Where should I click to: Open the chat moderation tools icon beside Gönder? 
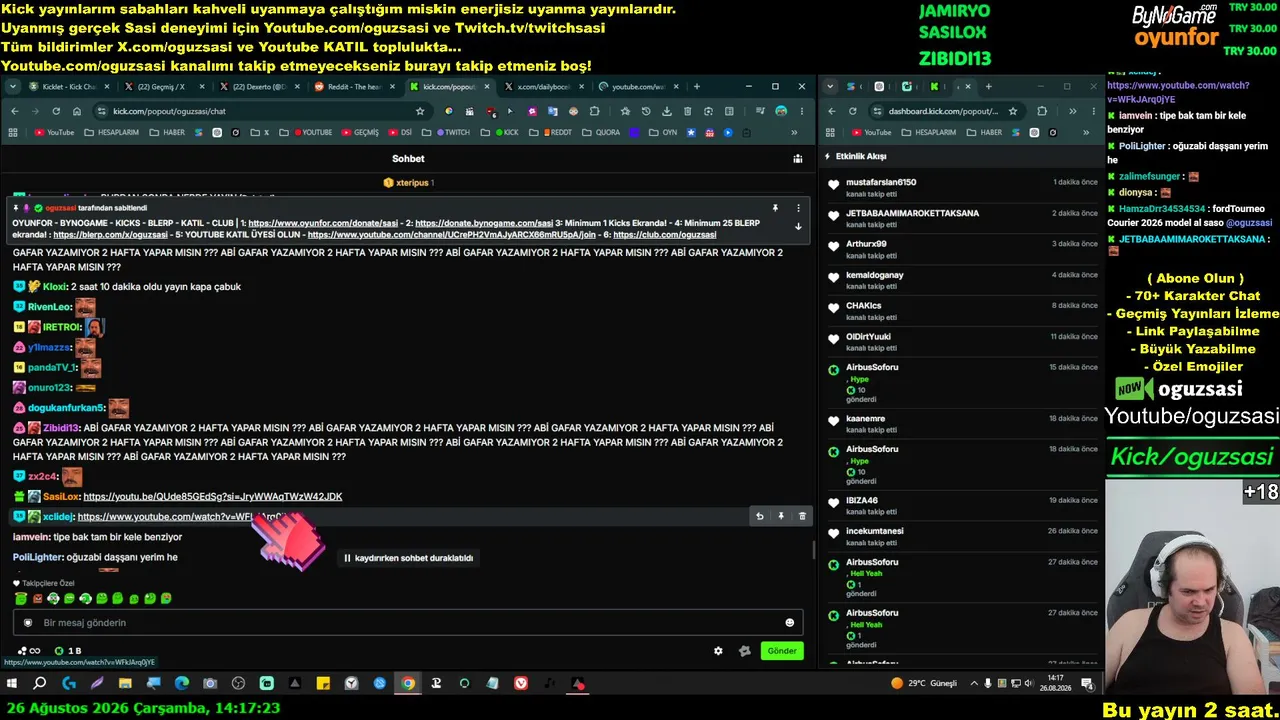[x=744, y=651]
